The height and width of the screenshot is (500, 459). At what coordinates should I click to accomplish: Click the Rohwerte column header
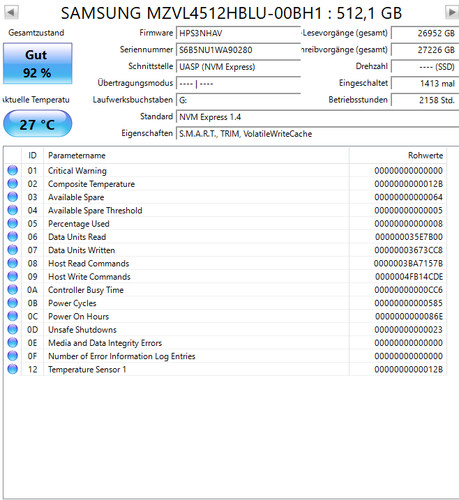pos(398,156)
